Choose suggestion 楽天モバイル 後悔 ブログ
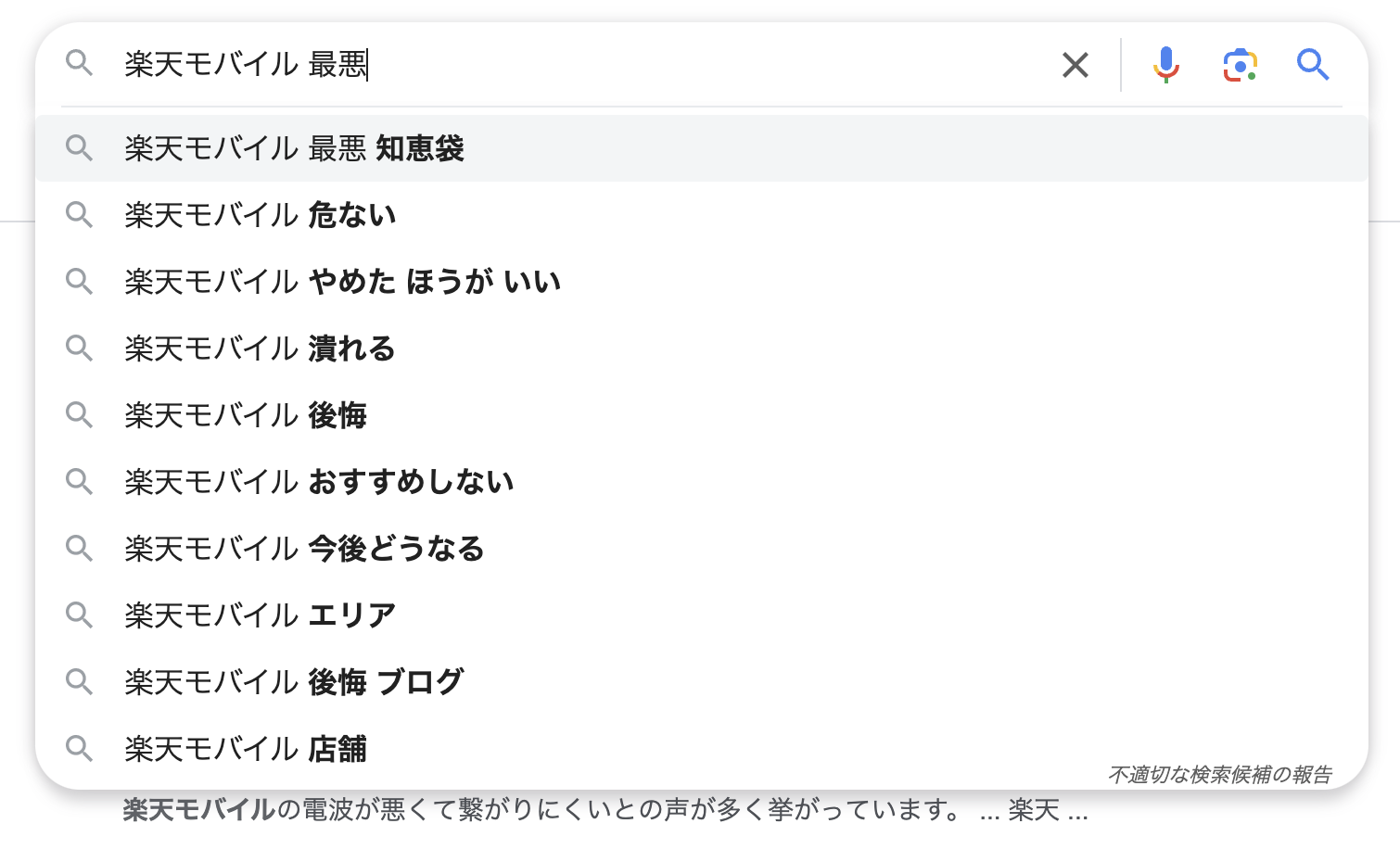Screen dimensions: 1400x849 (702, 682)
